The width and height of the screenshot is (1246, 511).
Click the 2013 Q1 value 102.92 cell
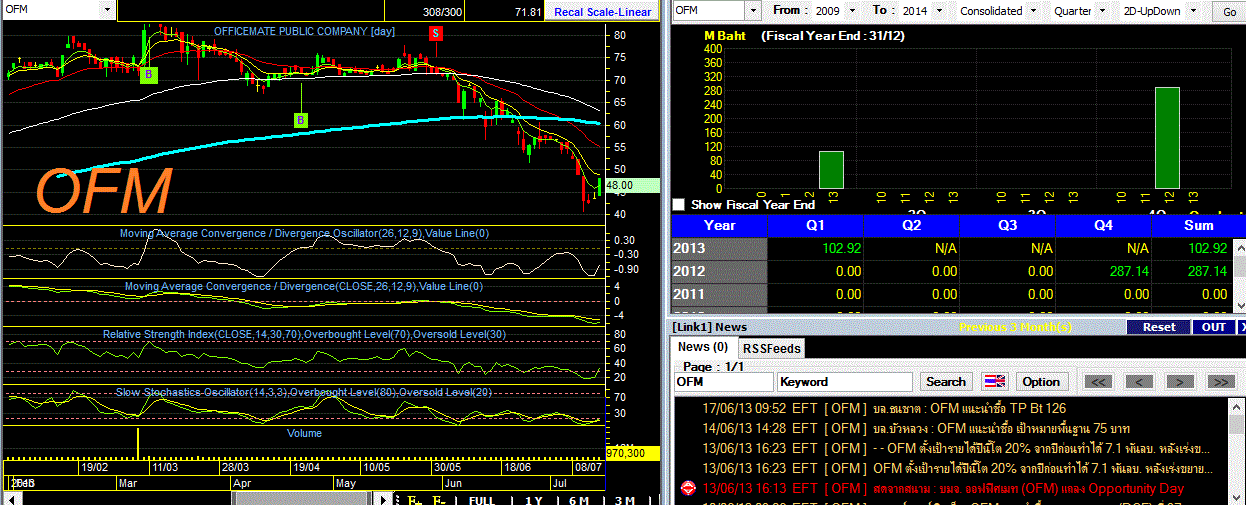815,248
